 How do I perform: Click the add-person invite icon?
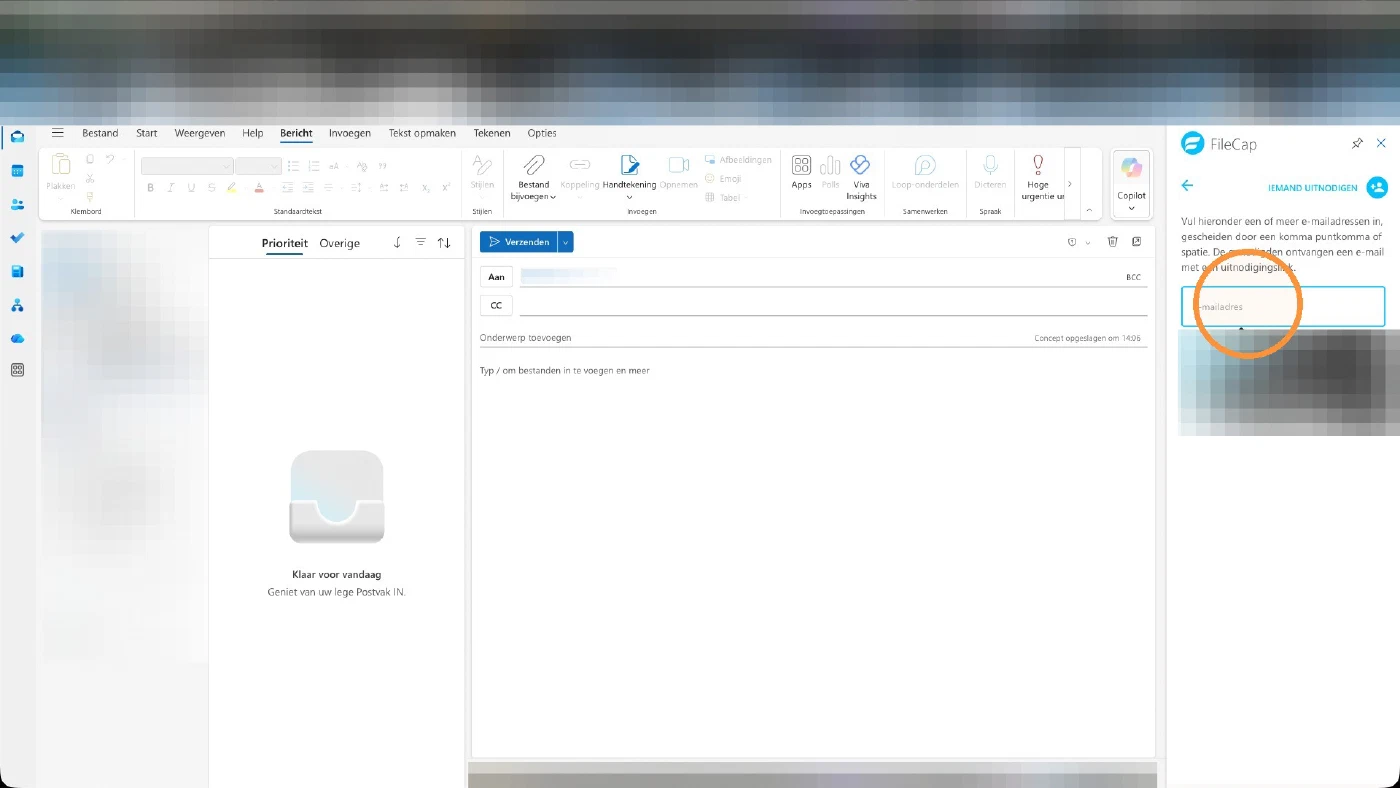1377,187
